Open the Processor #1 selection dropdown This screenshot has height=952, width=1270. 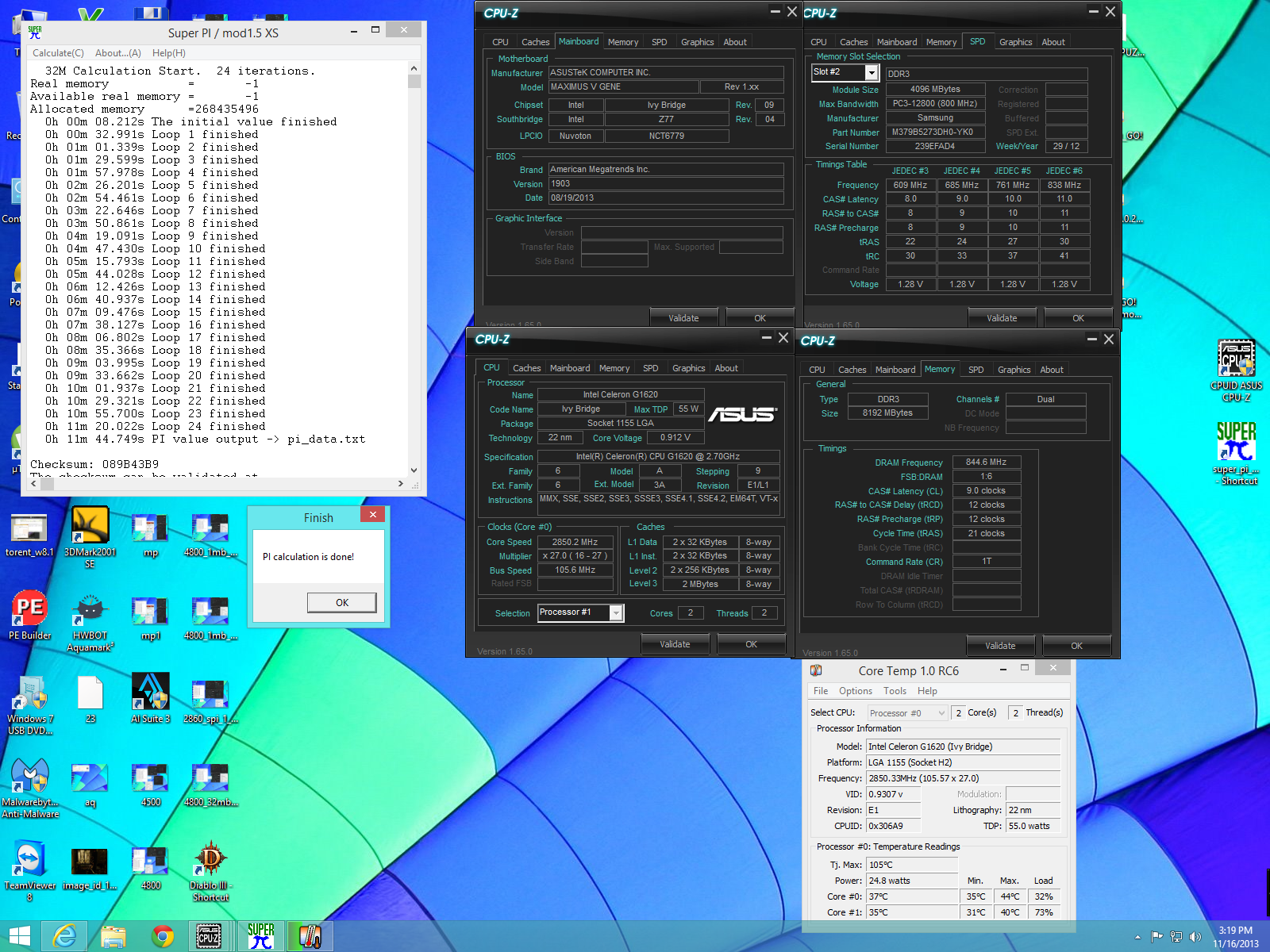(x=616, y=612)
